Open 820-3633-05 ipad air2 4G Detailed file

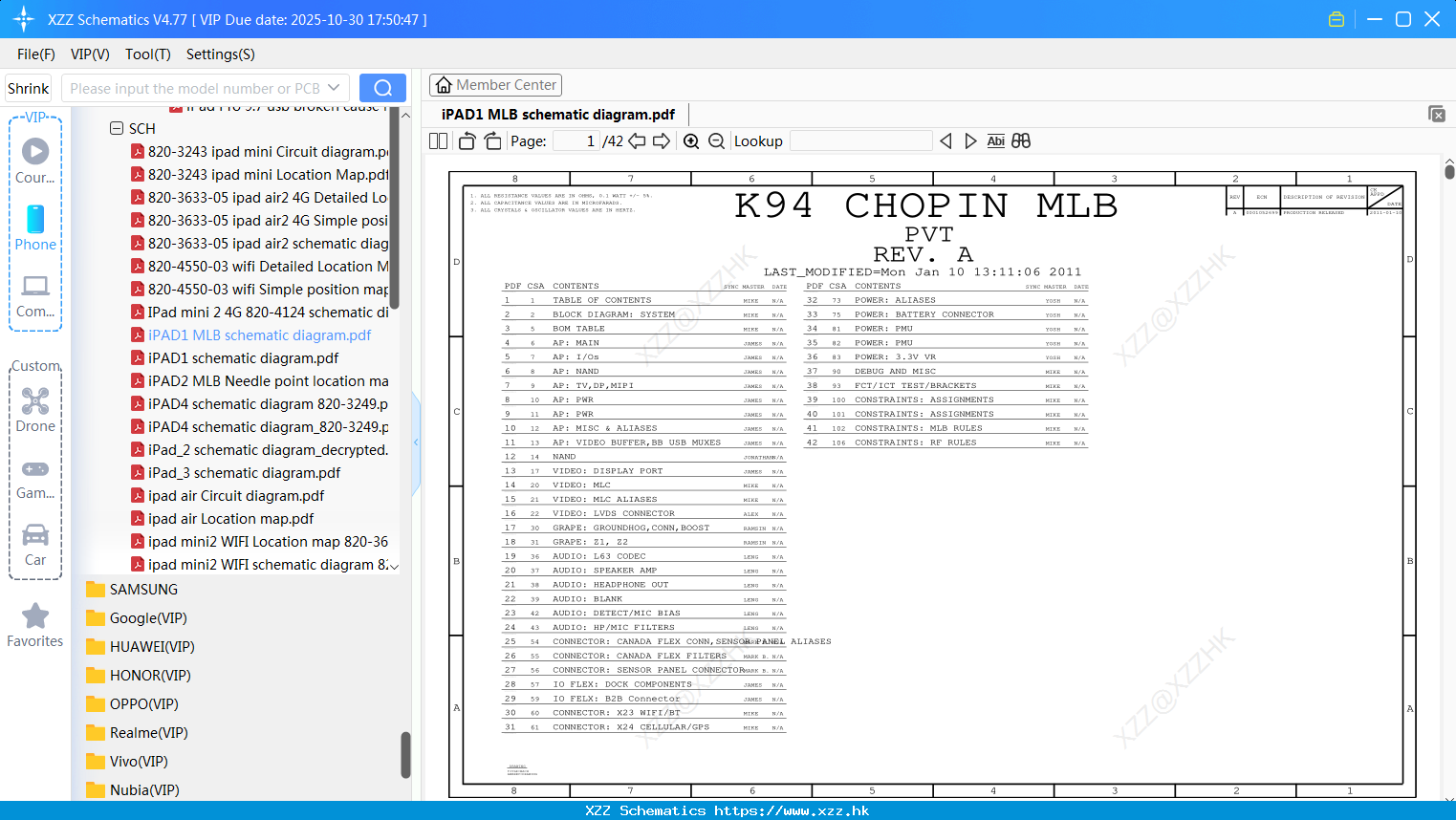260,197
